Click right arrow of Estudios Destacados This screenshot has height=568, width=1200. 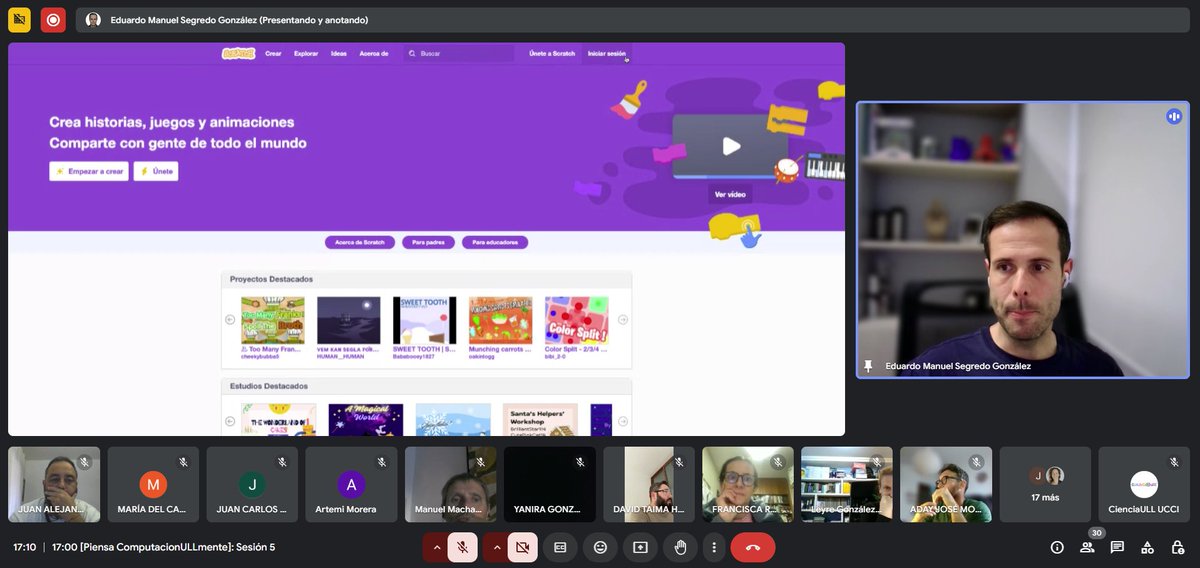(623, 421)
